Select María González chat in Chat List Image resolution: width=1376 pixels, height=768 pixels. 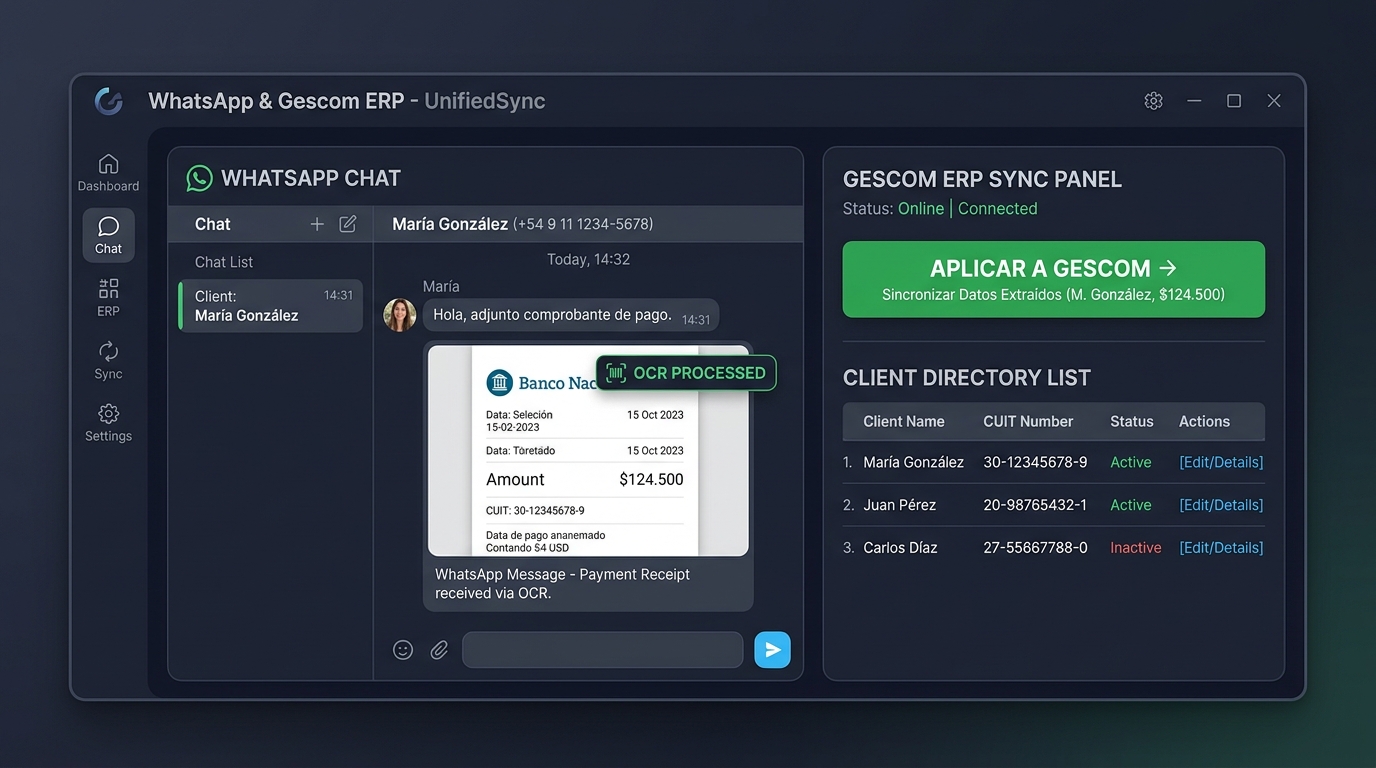point(270,305)
